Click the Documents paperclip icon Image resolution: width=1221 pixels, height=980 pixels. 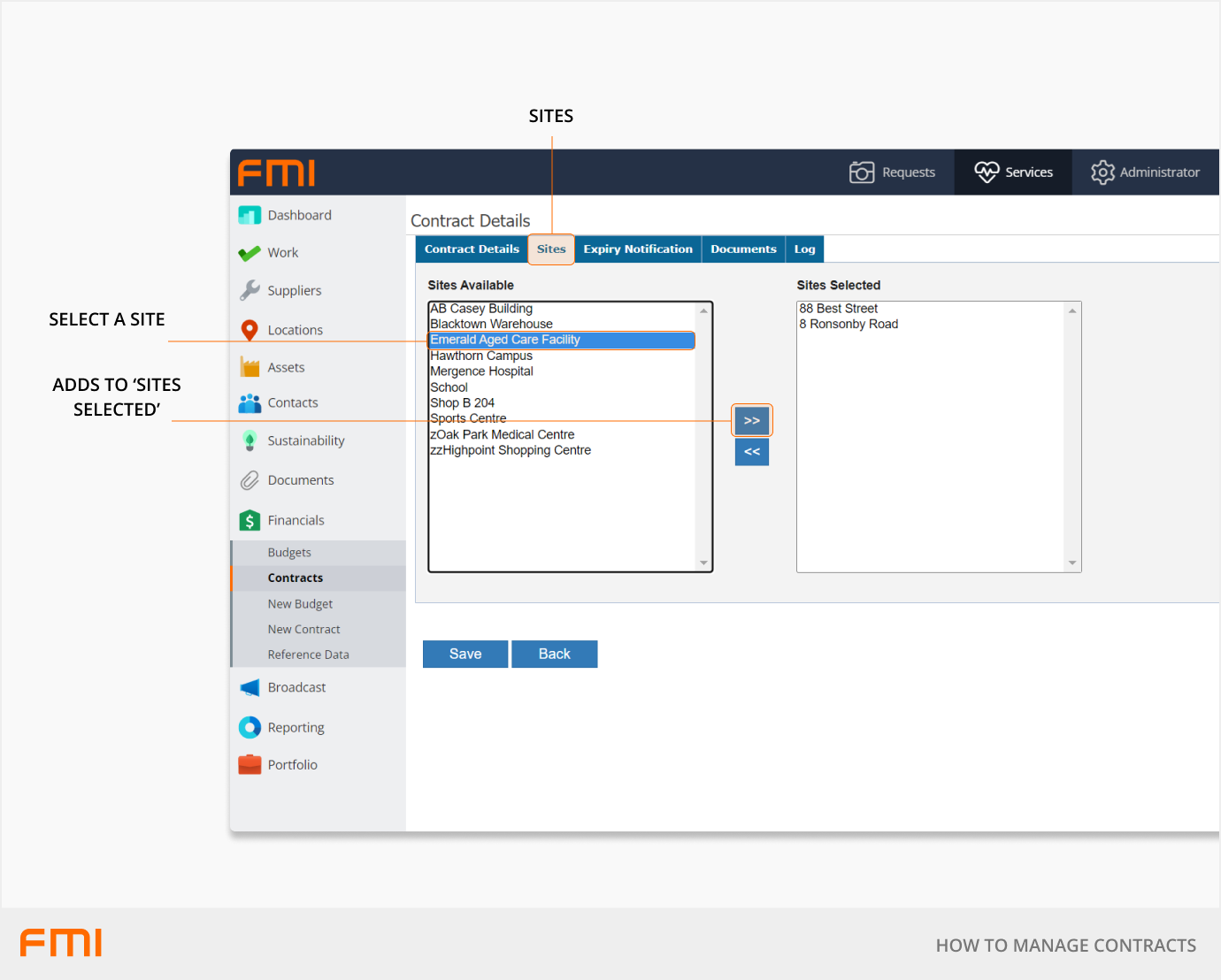pyautogui.click(x=250, y=480)
